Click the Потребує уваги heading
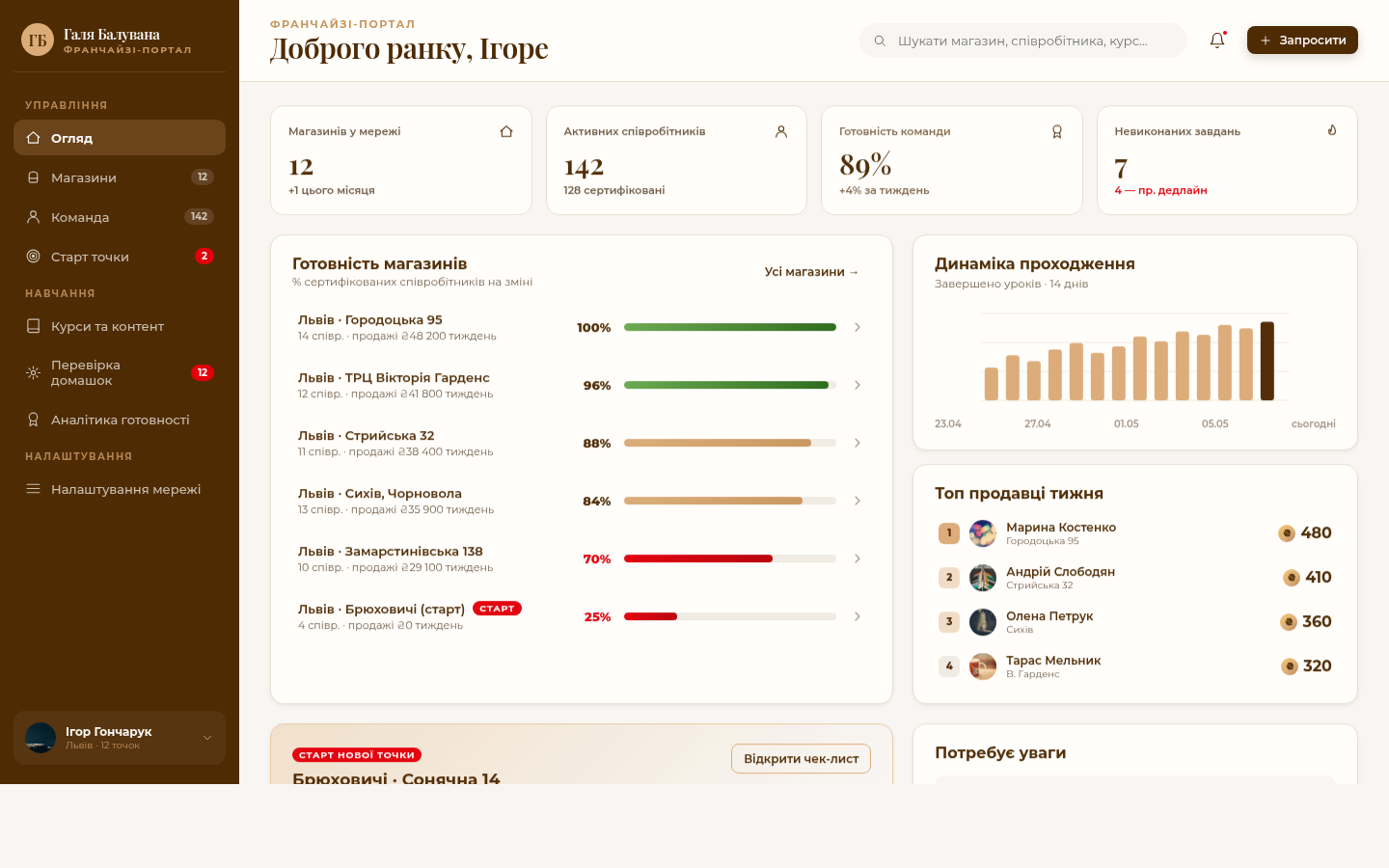Viewport: 1389px width, 868px height. 1000,753
